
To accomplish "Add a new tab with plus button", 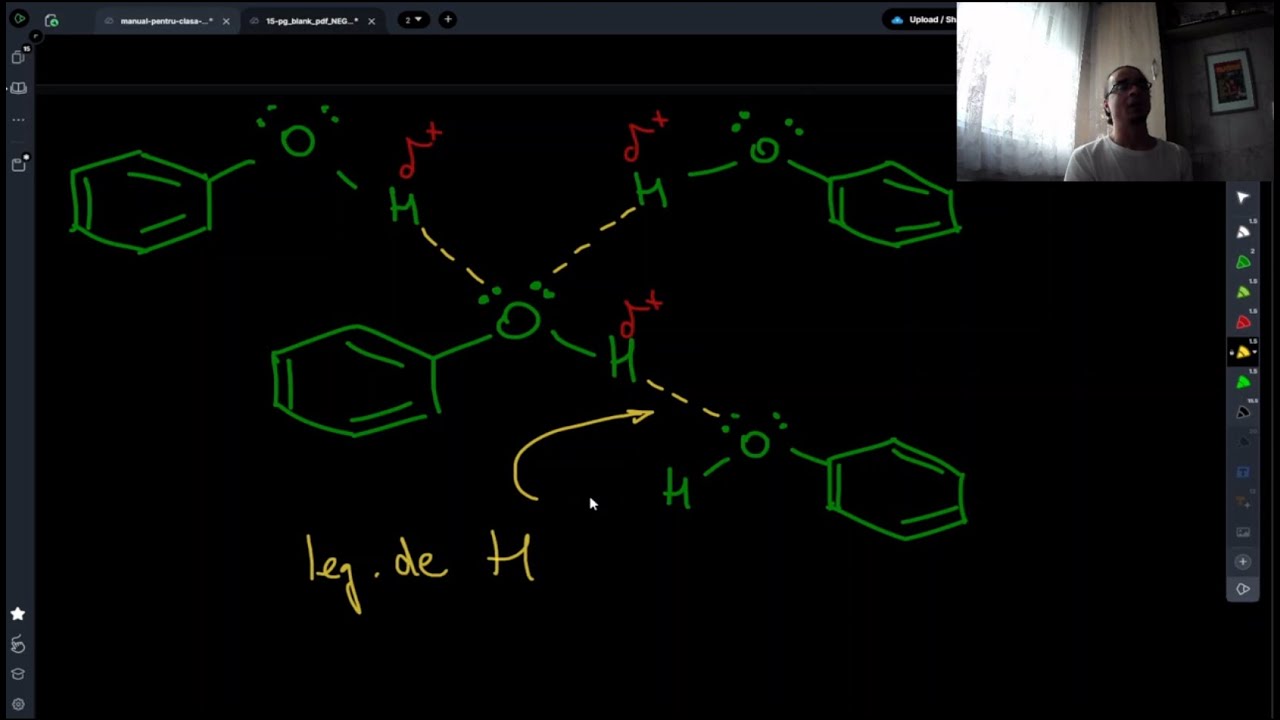I will point(447,19).
